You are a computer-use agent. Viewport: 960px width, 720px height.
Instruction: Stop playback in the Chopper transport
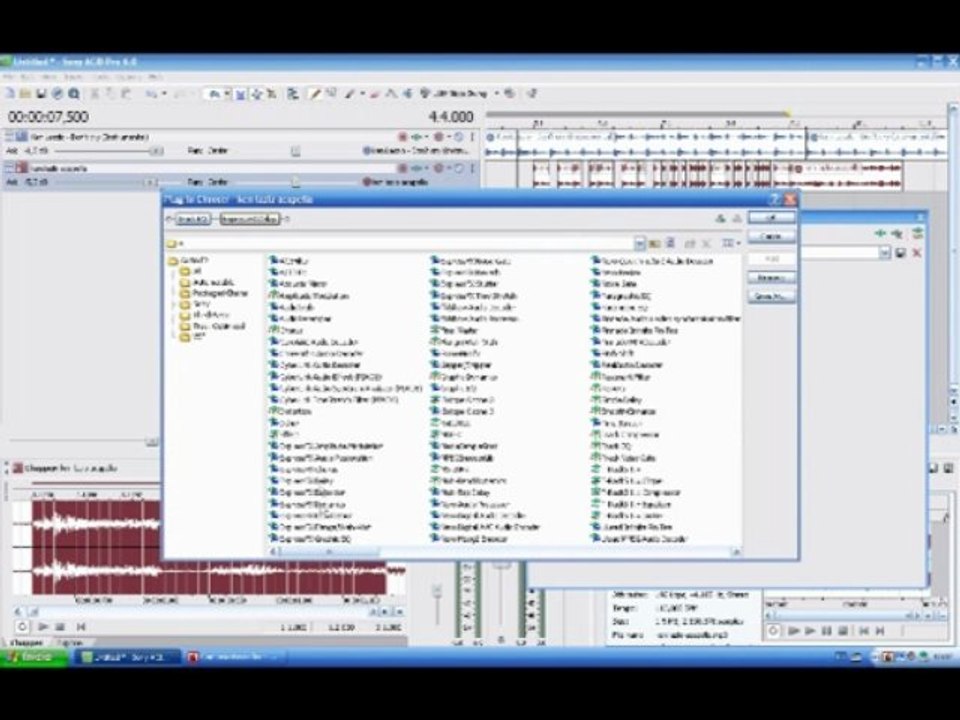pos(60,627)
